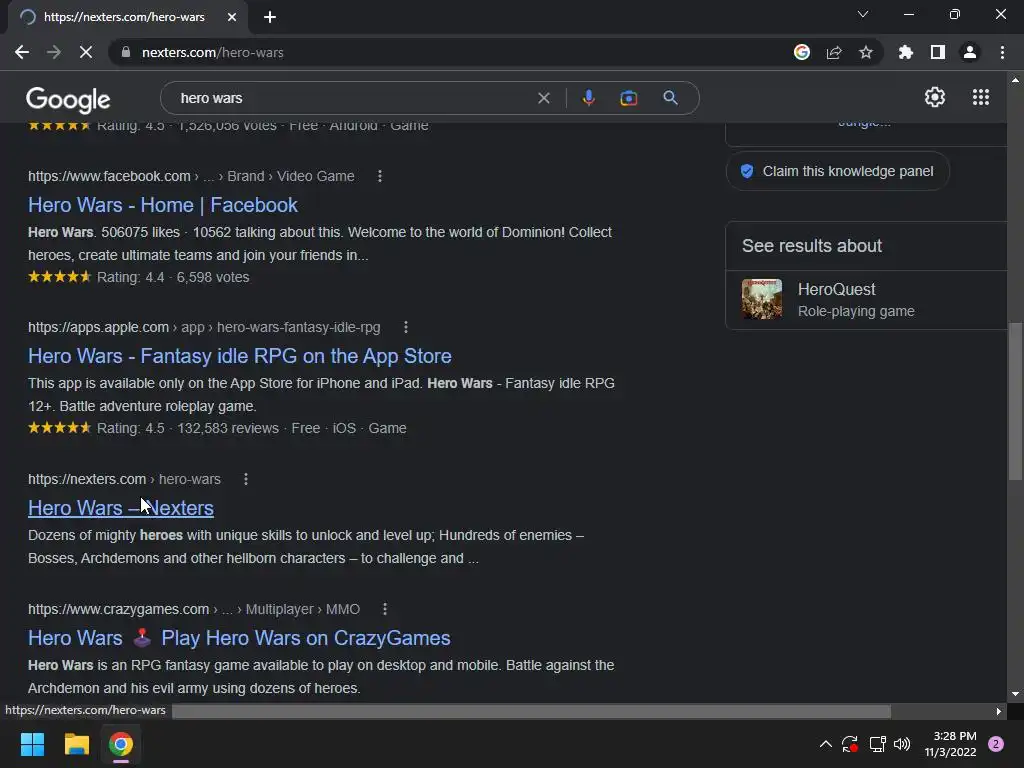Stop loading the page
Image resolution: width=1024 pixels, height=768 pixels.
click(86, 52)
